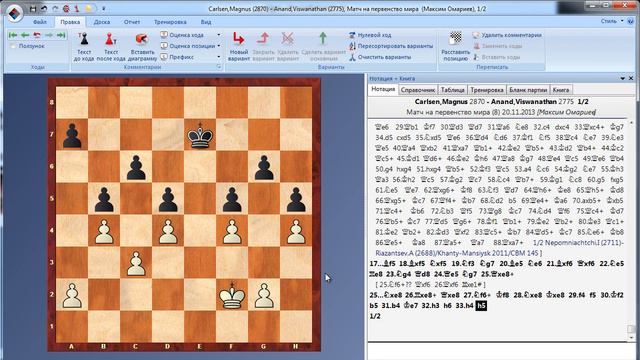Switch to the Книга panel tab
Screen dimensions: 640x360
[x=561, y=90]
